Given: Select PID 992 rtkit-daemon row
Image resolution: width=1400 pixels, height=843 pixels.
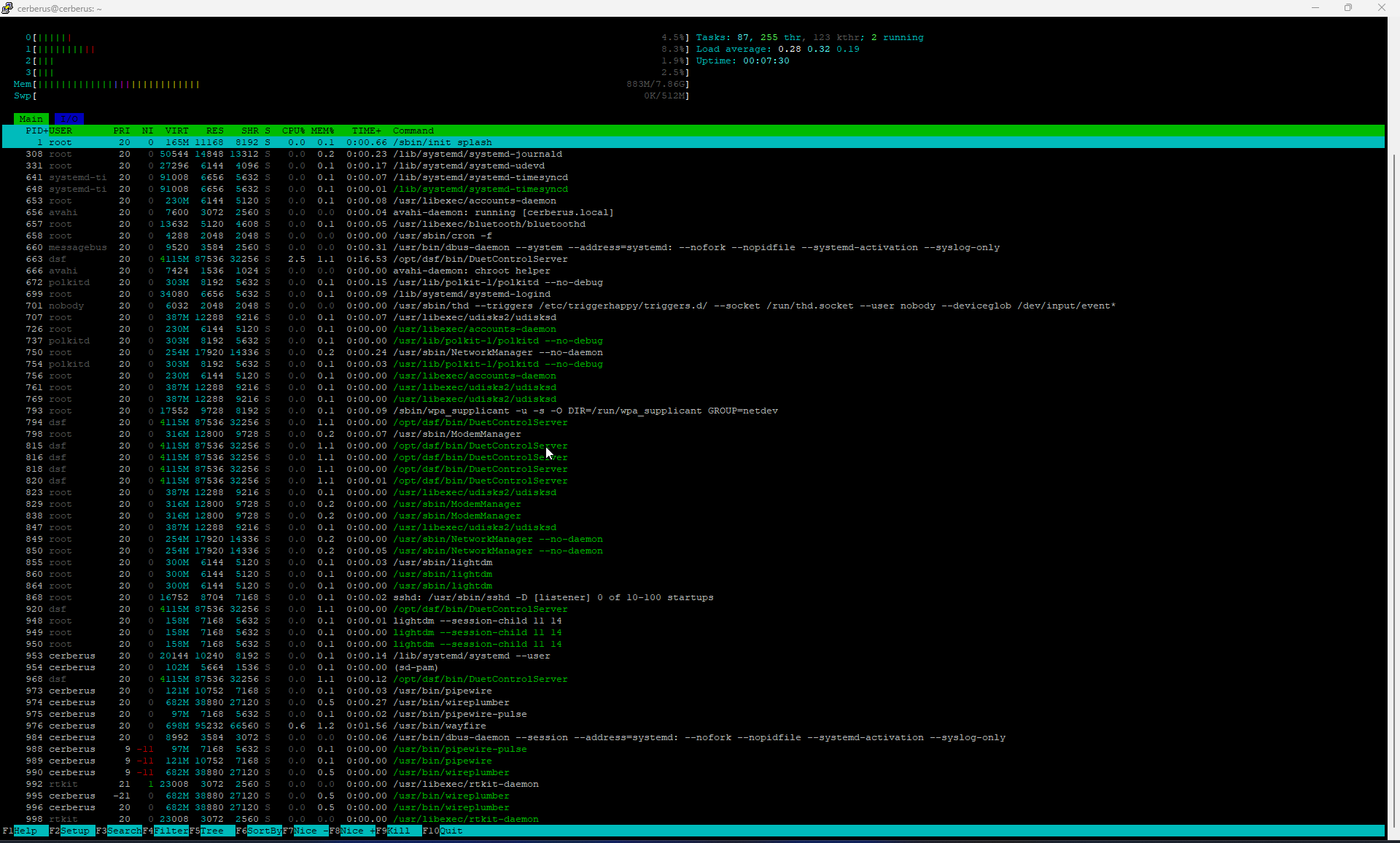Looking at the screenshot, I should (693, 784).
